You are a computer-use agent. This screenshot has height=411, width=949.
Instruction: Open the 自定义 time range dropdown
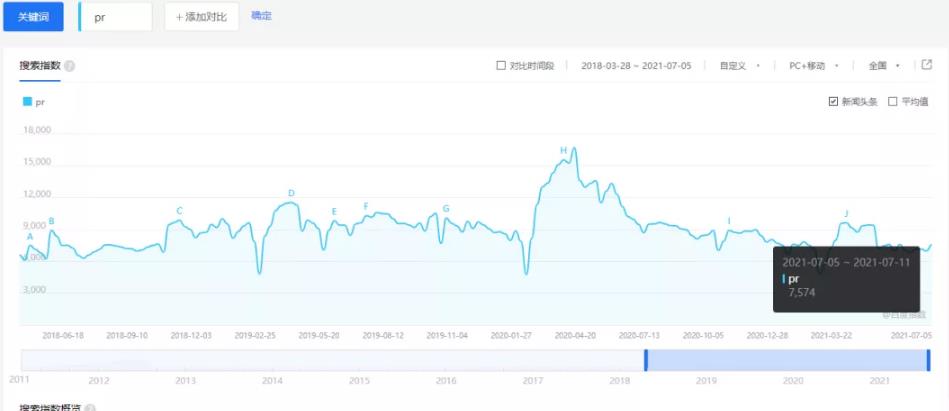point(740,66)
